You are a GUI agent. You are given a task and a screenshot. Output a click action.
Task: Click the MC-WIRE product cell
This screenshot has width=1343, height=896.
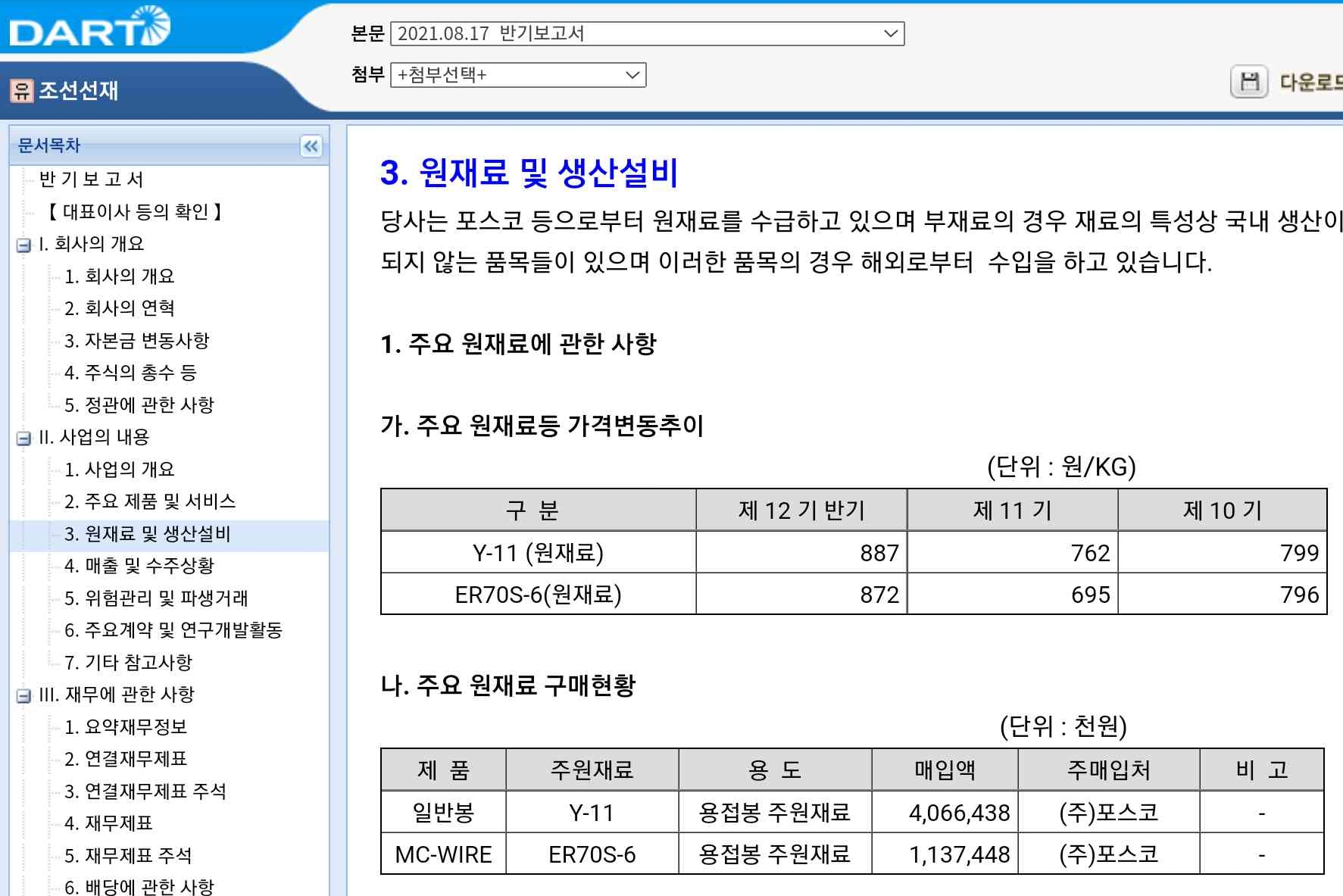point(443,854)
